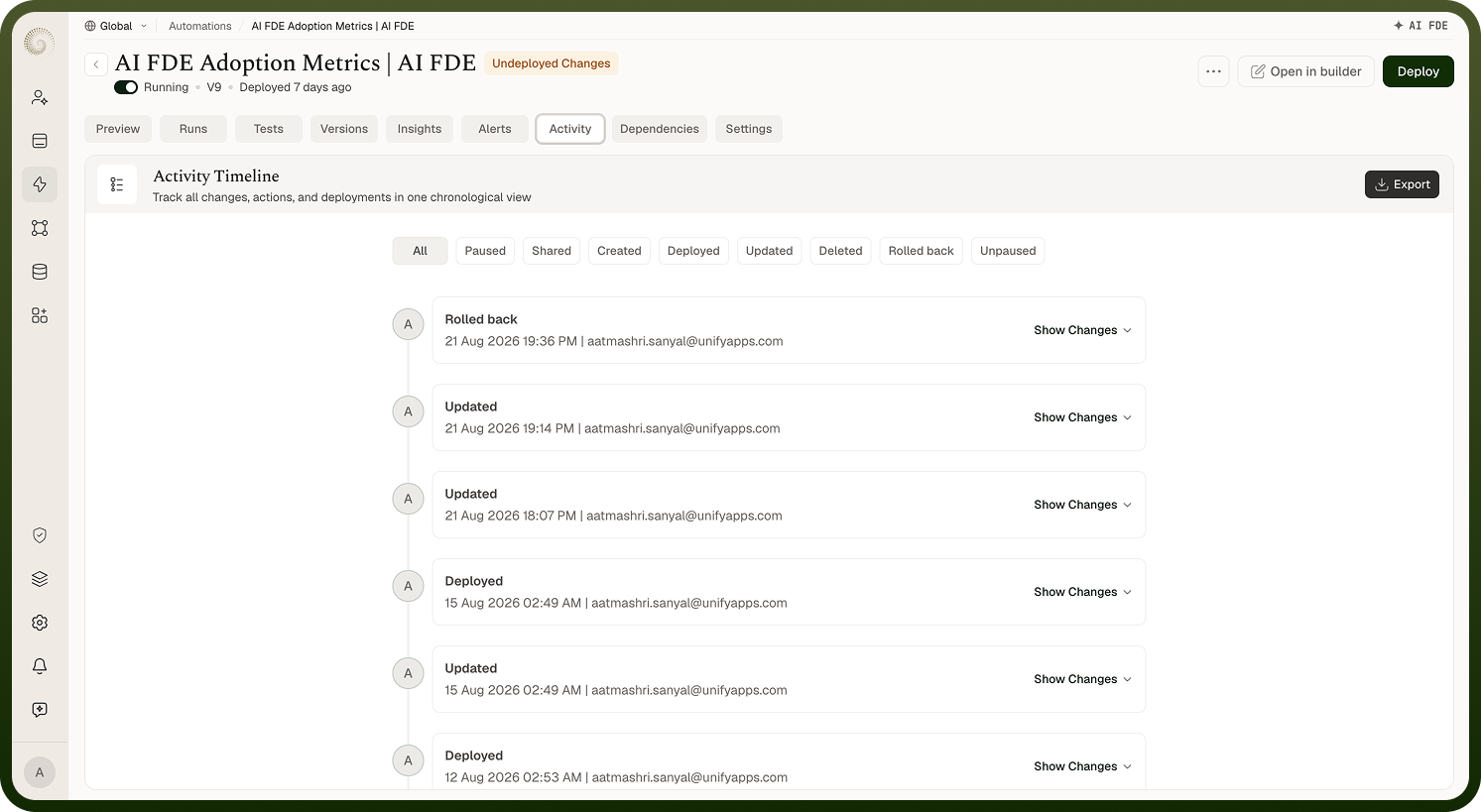Click the shield security icon in the sidebar

tap(40, 535)
